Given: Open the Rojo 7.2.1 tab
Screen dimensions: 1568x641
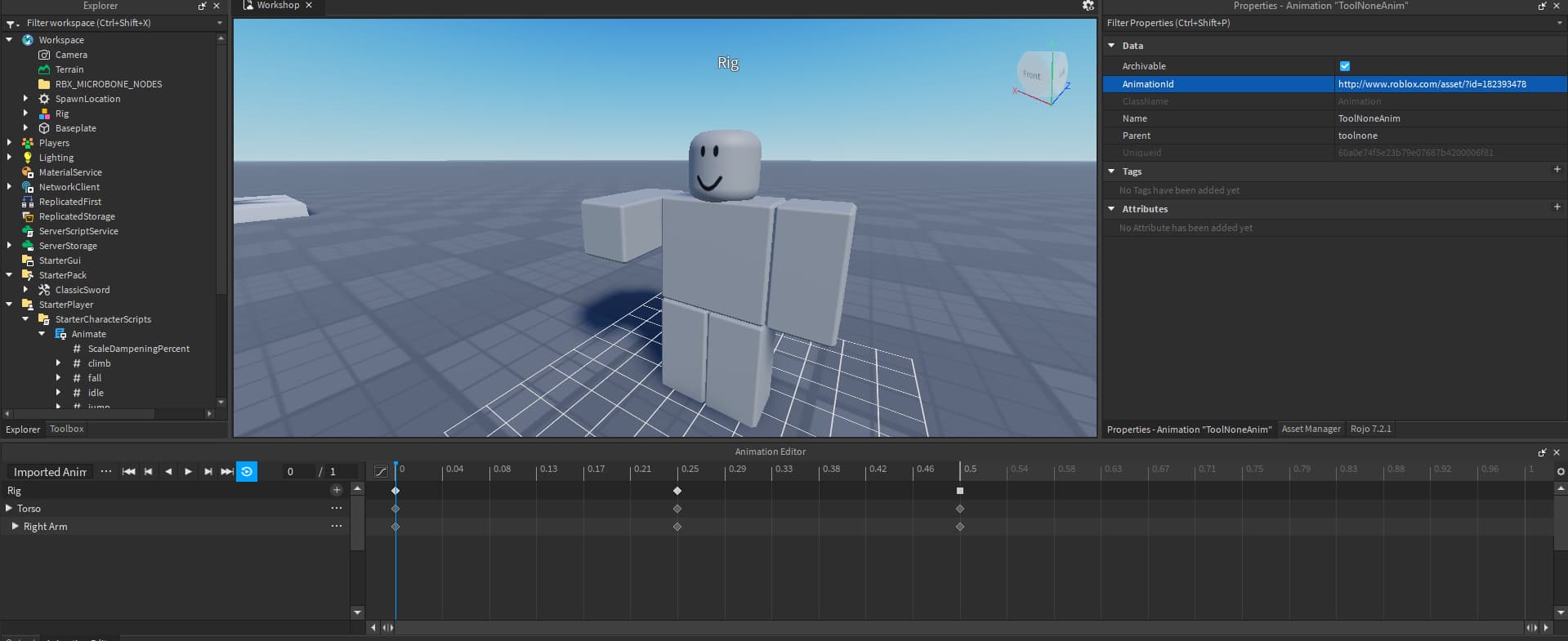Looking at the screenshot, I should [x=1370, y=429].
